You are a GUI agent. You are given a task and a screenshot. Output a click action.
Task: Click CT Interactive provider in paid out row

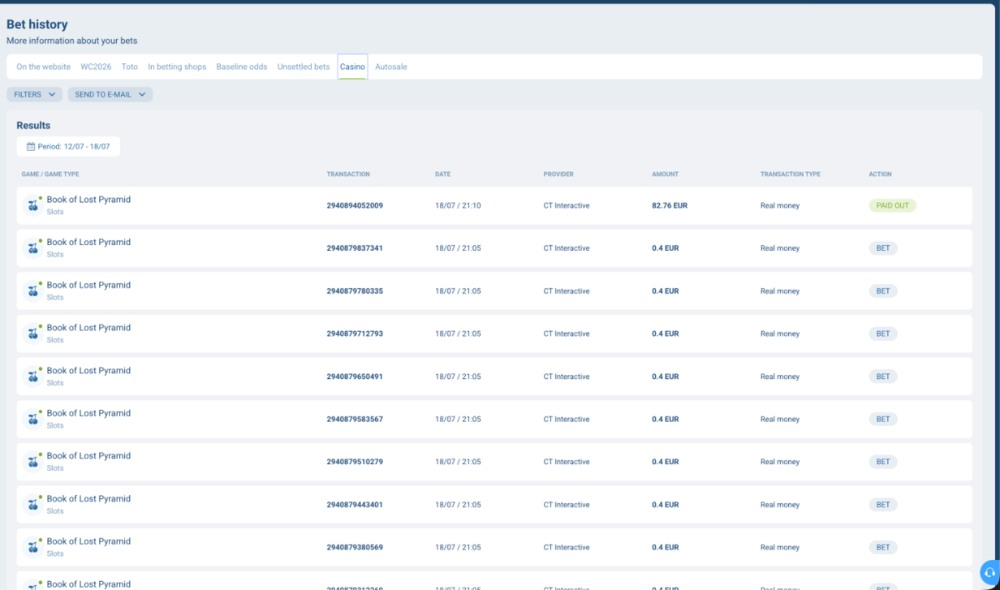(566, 205)
